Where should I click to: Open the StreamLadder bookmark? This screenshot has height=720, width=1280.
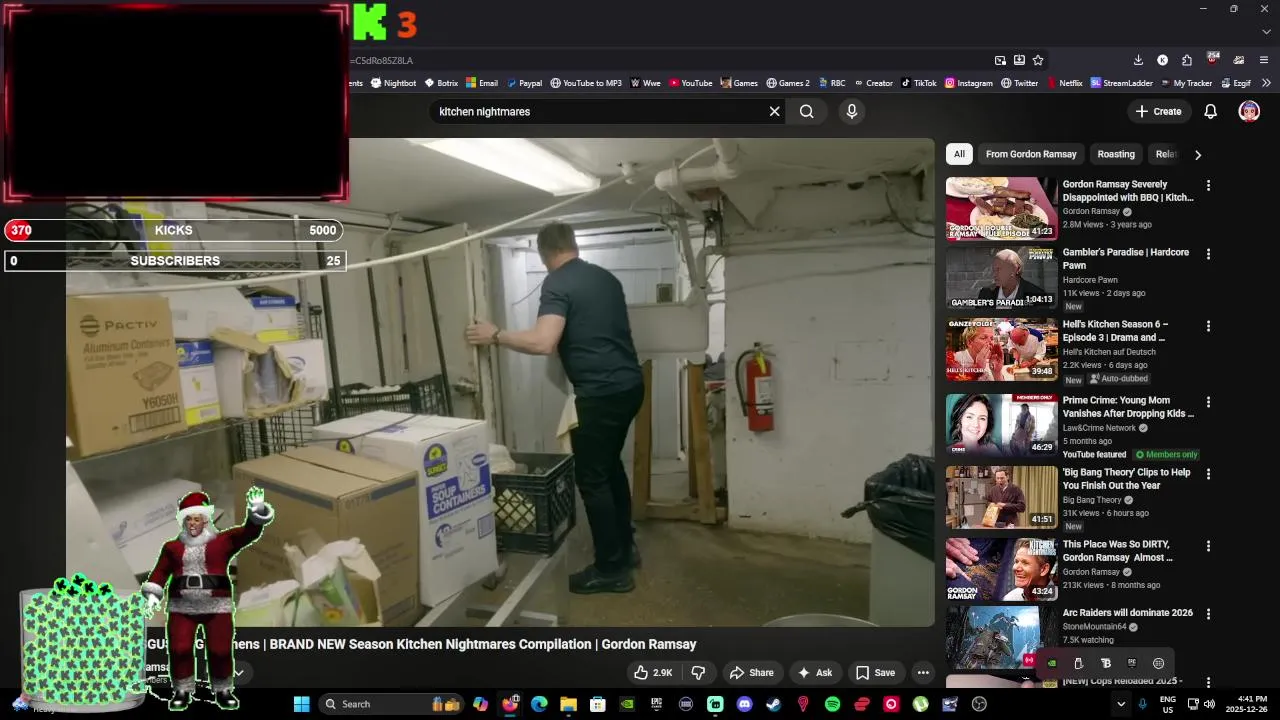tap(1122, 83)
